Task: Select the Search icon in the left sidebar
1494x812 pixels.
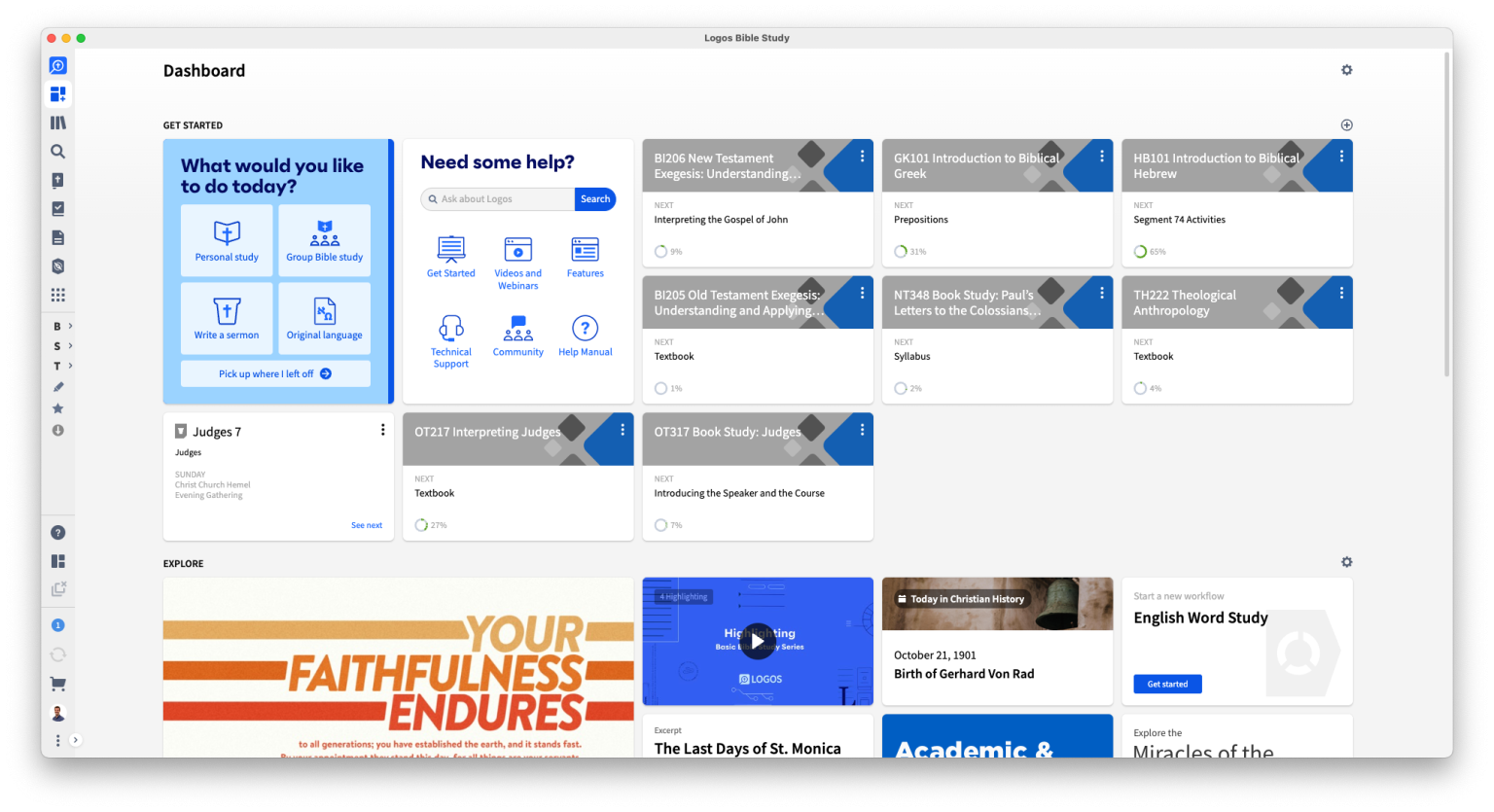Action: point(57,151)
